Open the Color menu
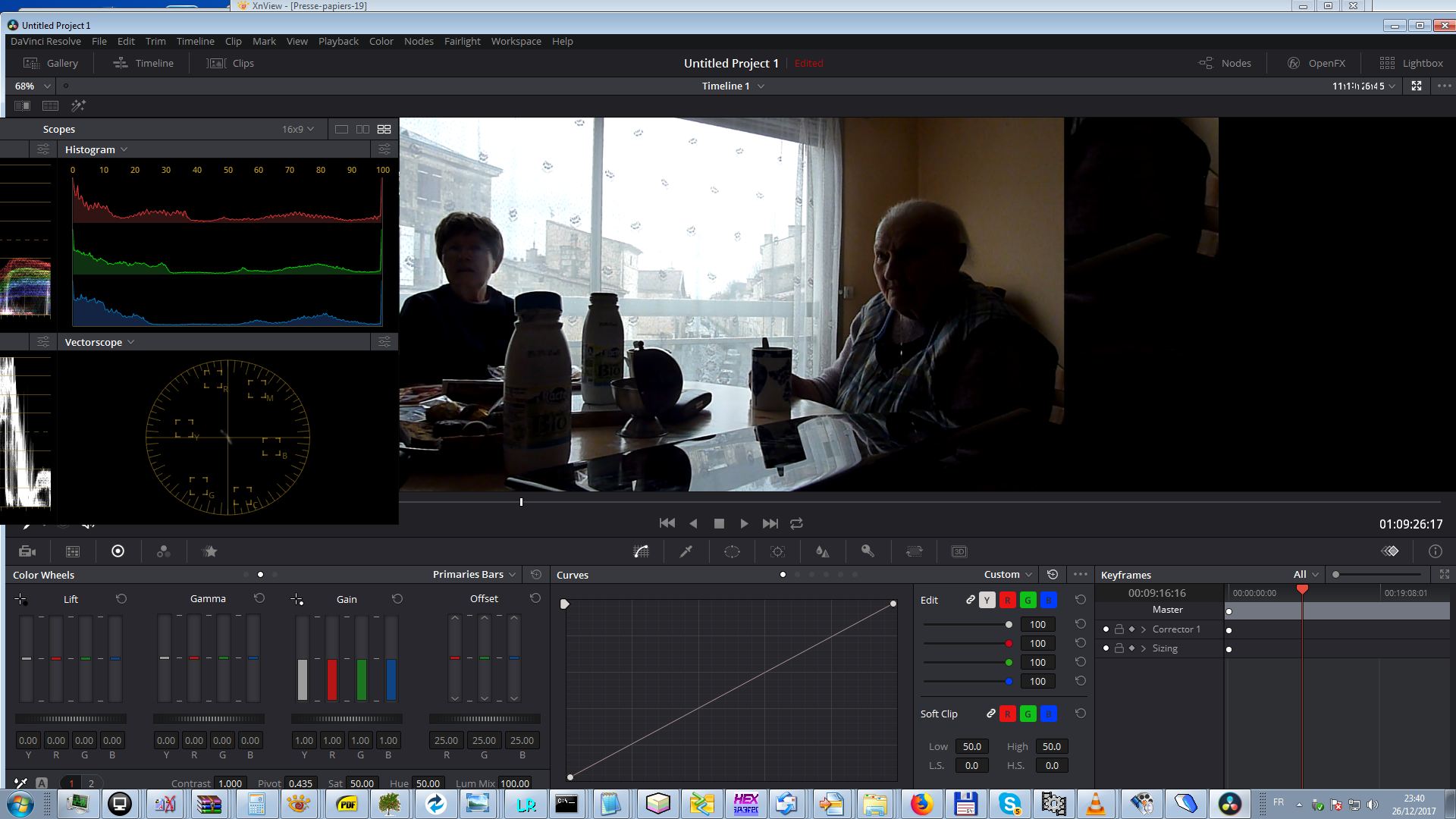Screen dimensions: 1456x819 [381, 41]
